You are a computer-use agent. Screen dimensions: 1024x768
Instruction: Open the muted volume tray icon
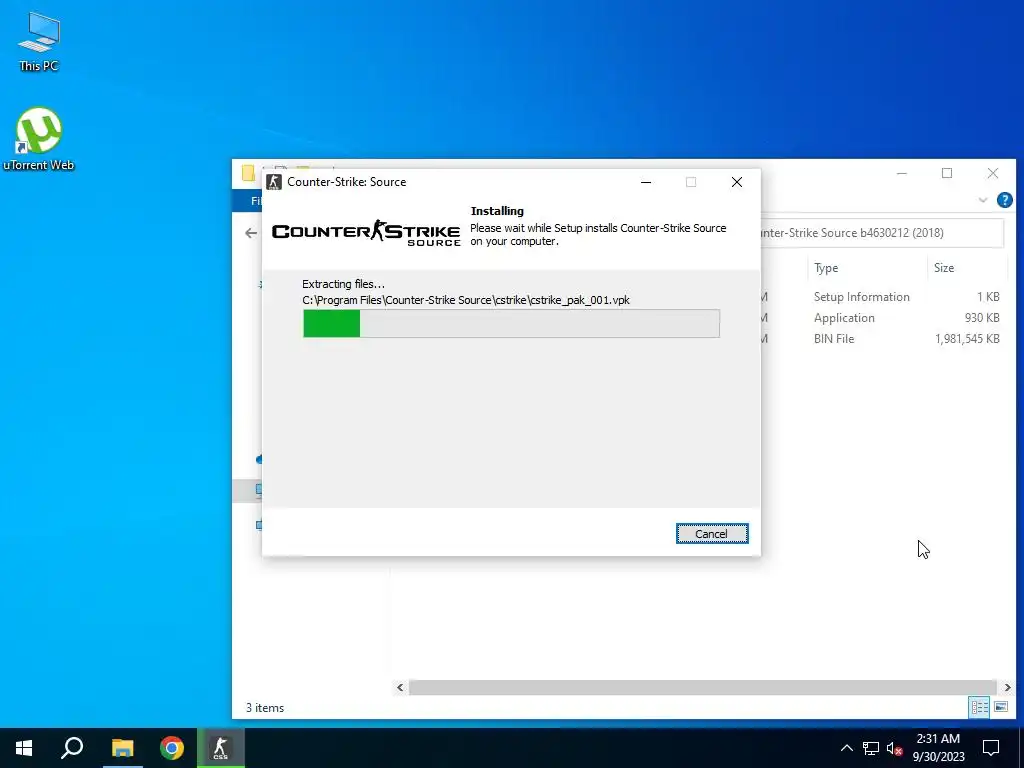pyautogui.click(x=894, y=748)
